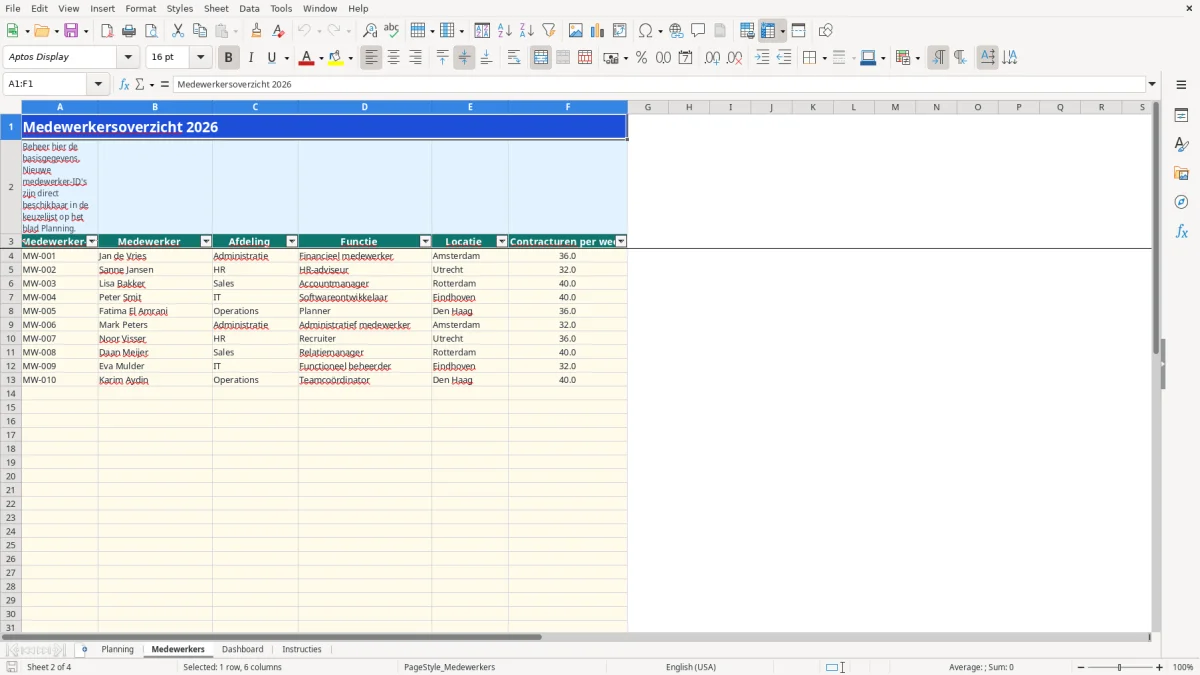Toggle Align Left
The height and width of the screenshot is (675, 1200).
tap(372, 58)
